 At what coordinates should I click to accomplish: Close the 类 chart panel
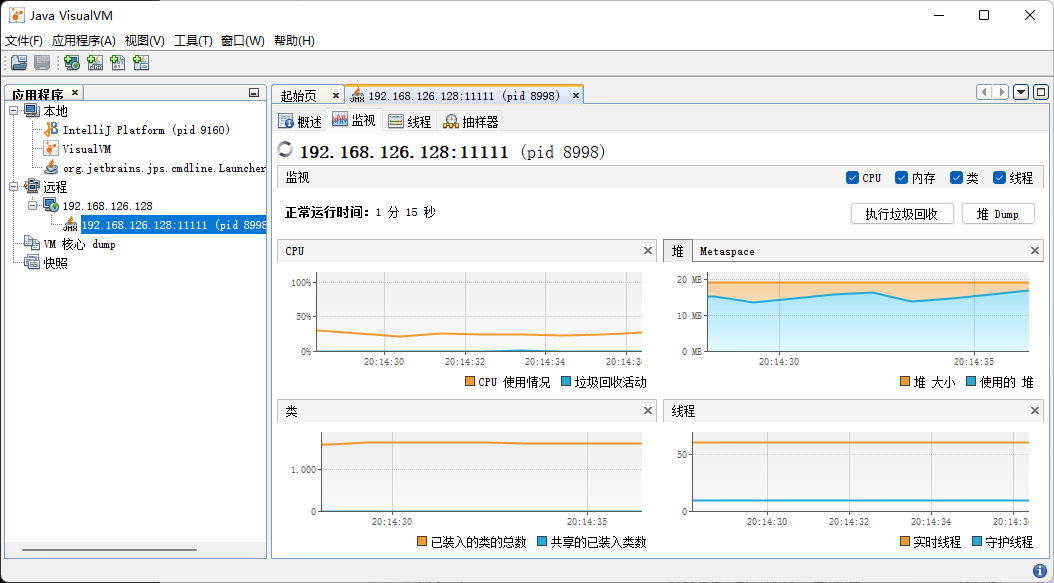tap(648, 411)
